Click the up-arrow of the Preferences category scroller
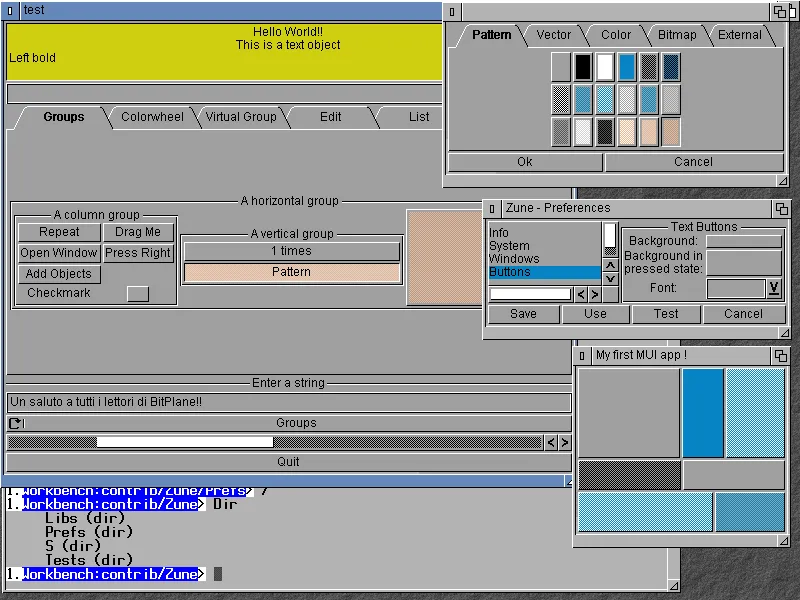800x600 pixels. [x=610, y=264]
